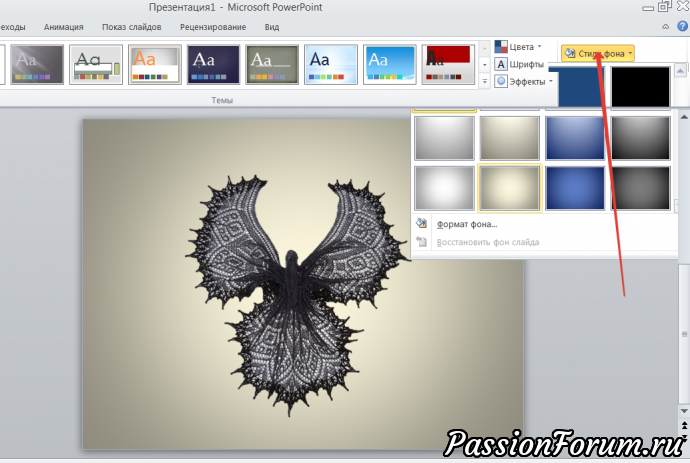Apply the red-and-black Aa theme
The width and height of the screenshot is (690, 463).
pos(447,63)
